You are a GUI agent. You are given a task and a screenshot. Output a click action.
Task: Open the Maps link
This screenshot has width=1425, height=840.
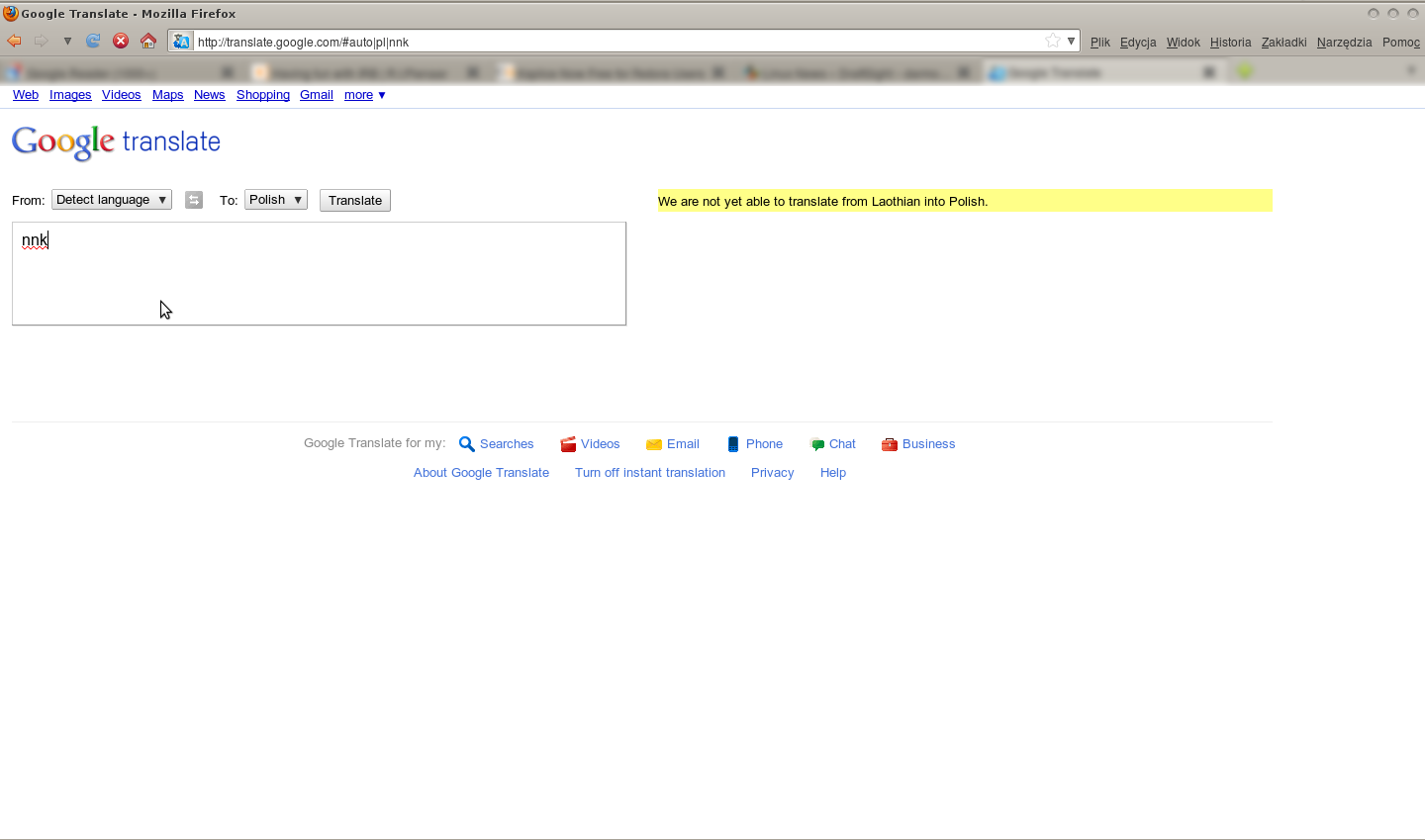tap(168, 95)
